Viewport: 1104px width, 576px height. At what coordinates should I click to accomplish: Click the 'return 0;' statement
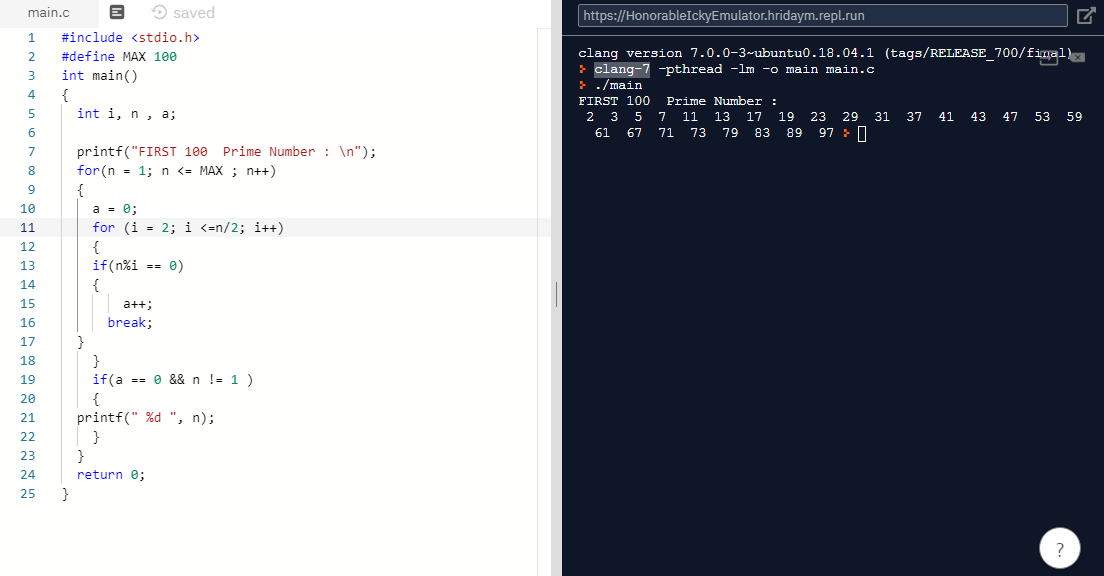pos(111,475)
